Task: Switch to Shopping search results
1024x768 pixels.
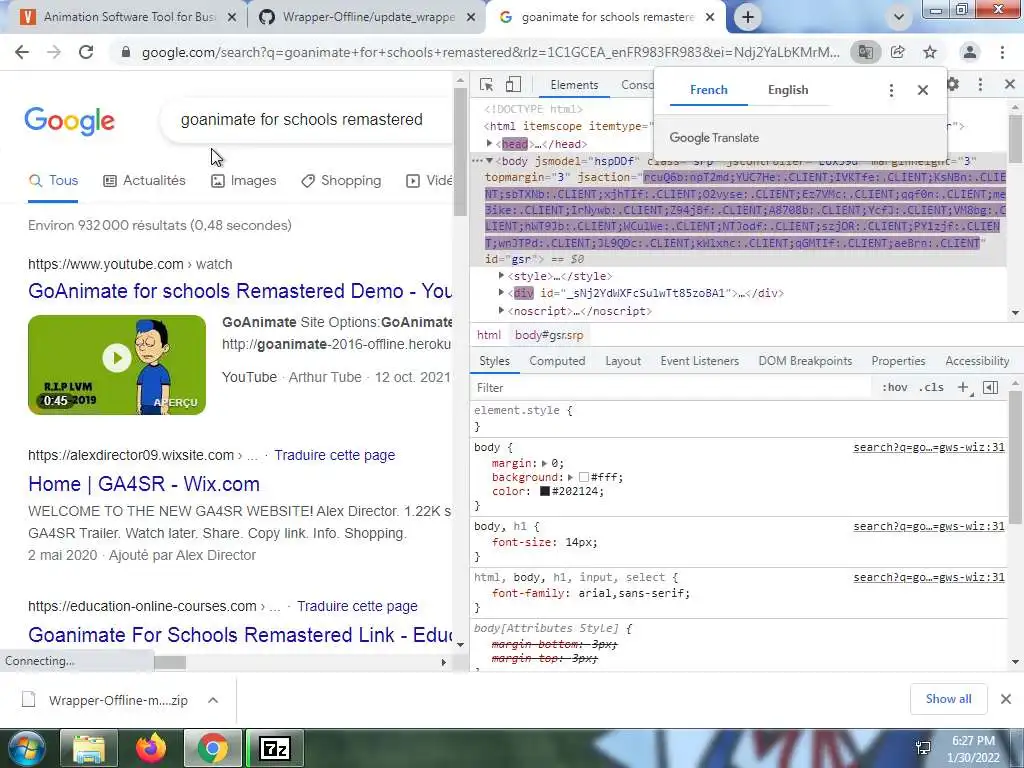Action: [341, 181]
